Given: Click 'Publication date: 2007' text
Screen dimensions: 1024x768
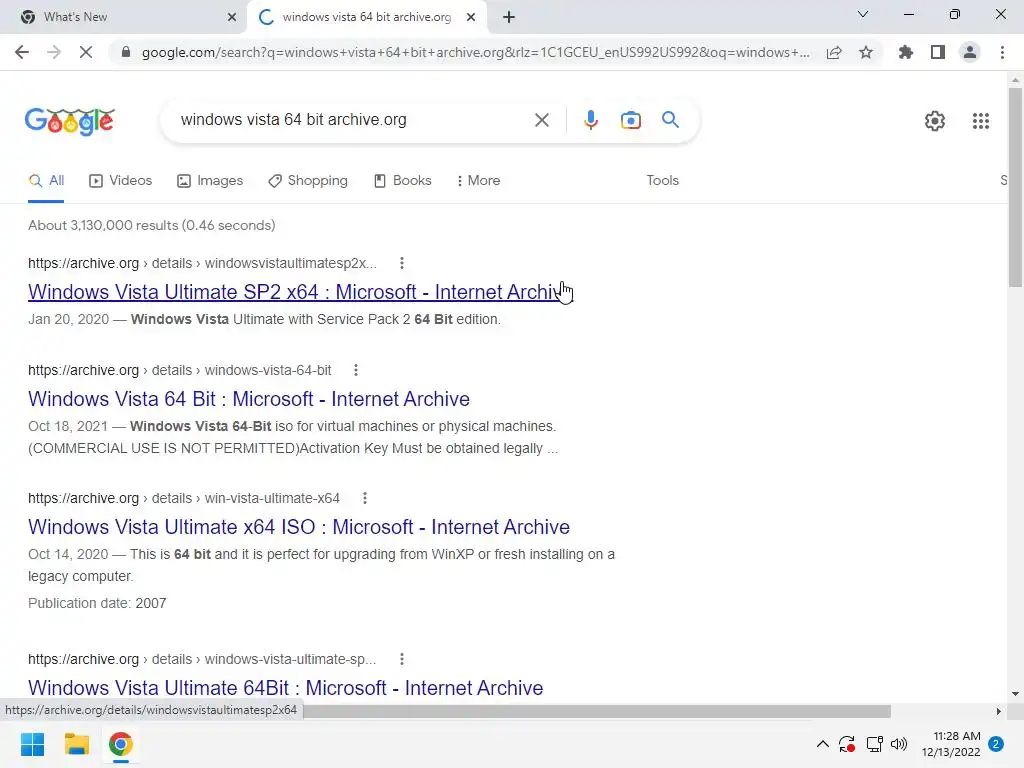Looking at the screenshot, I should [x=97, y=603].
